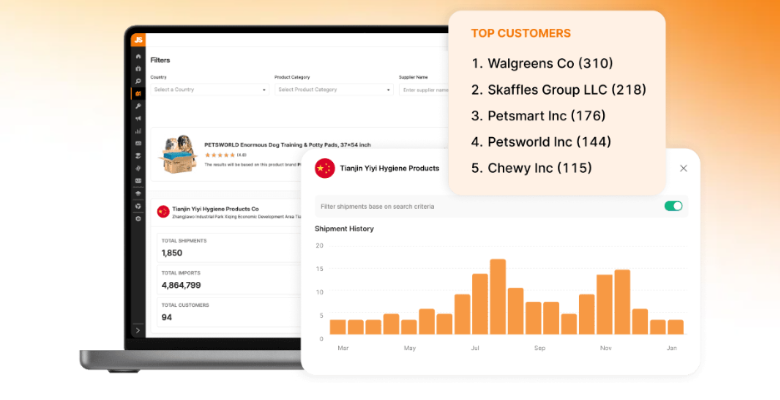
Task: Click the TOP CUSTOMERS heading
Action: pyautogui.click(x=521, y=33)
